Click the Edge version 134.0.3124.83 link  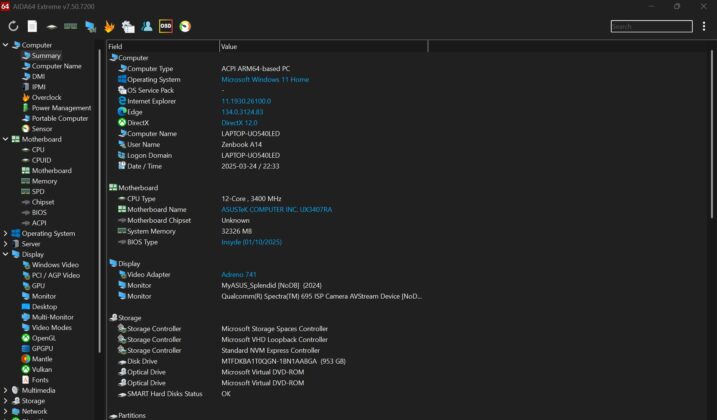click(x=242, y=112)
